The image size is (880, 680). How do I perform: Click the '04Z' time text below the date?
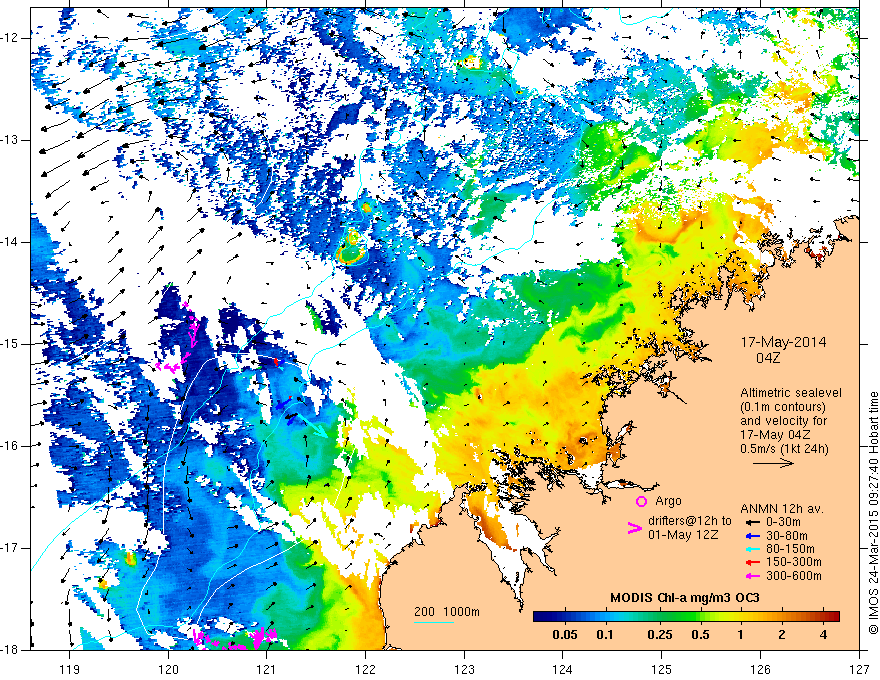[768, 358]
